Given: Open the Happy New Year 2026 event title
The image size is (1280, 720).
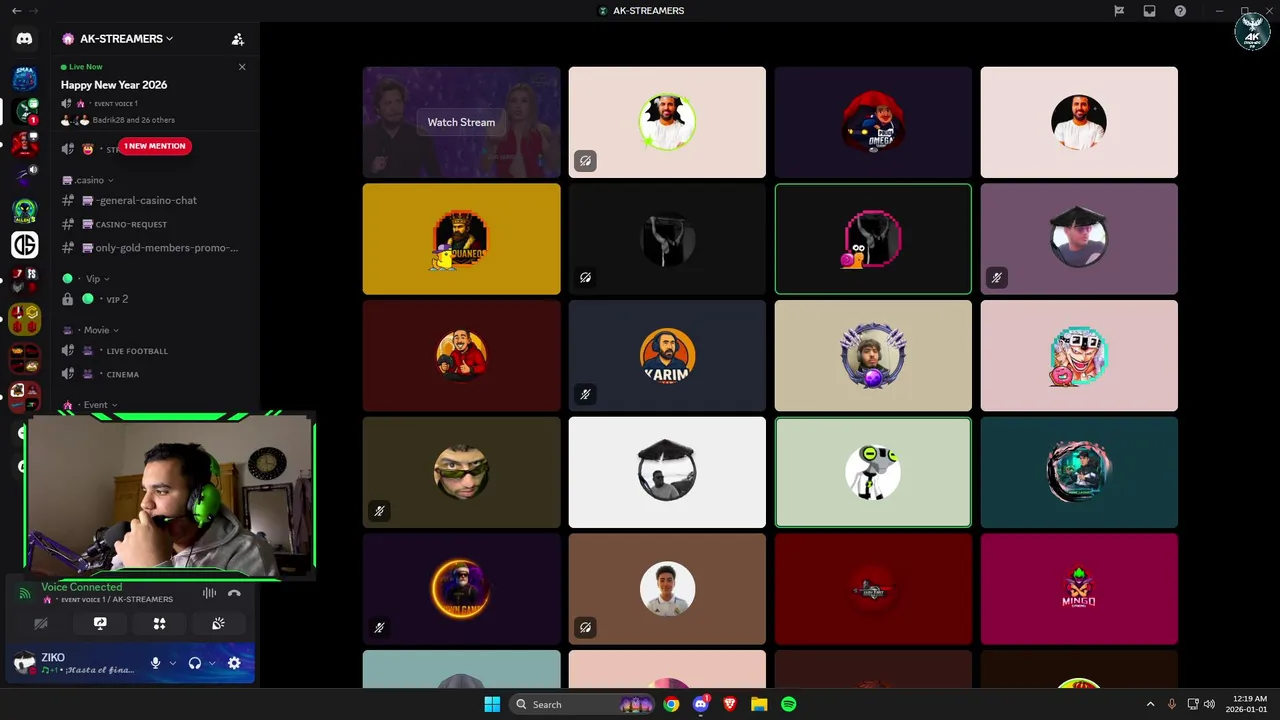Looking at the screenshot, I should coord(114,85).
